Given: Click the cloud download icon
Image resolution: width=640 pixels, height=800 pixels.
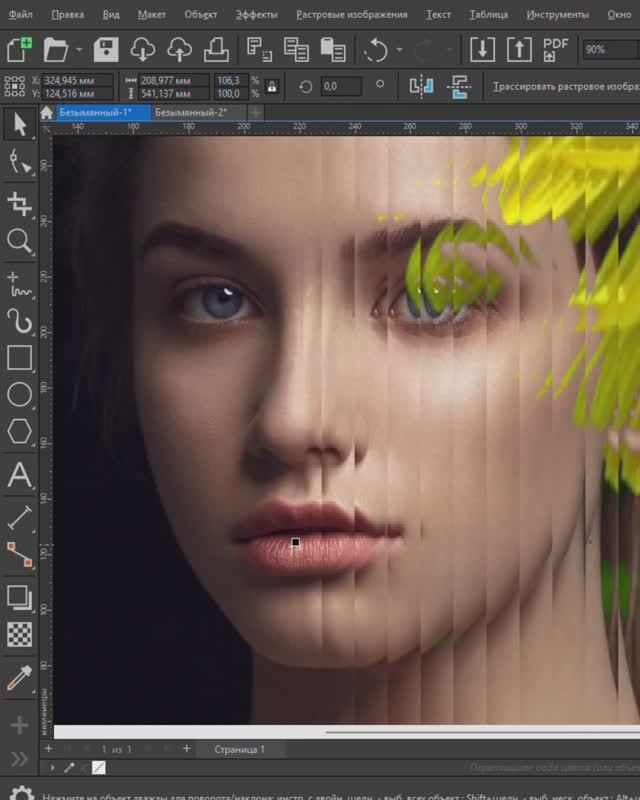Looking at the screenshot, I should (142, 49).
